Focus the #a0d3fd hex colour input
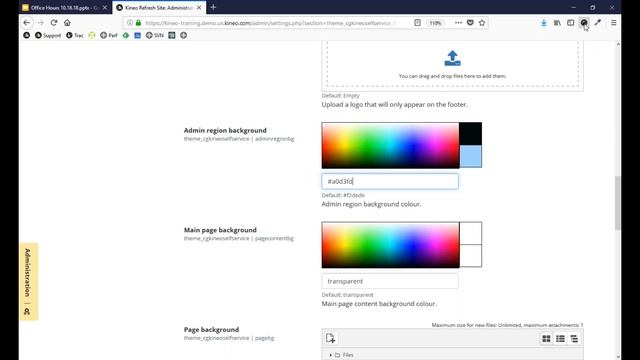The height and width of the screenshot is (360, 640). pos(390,181)
